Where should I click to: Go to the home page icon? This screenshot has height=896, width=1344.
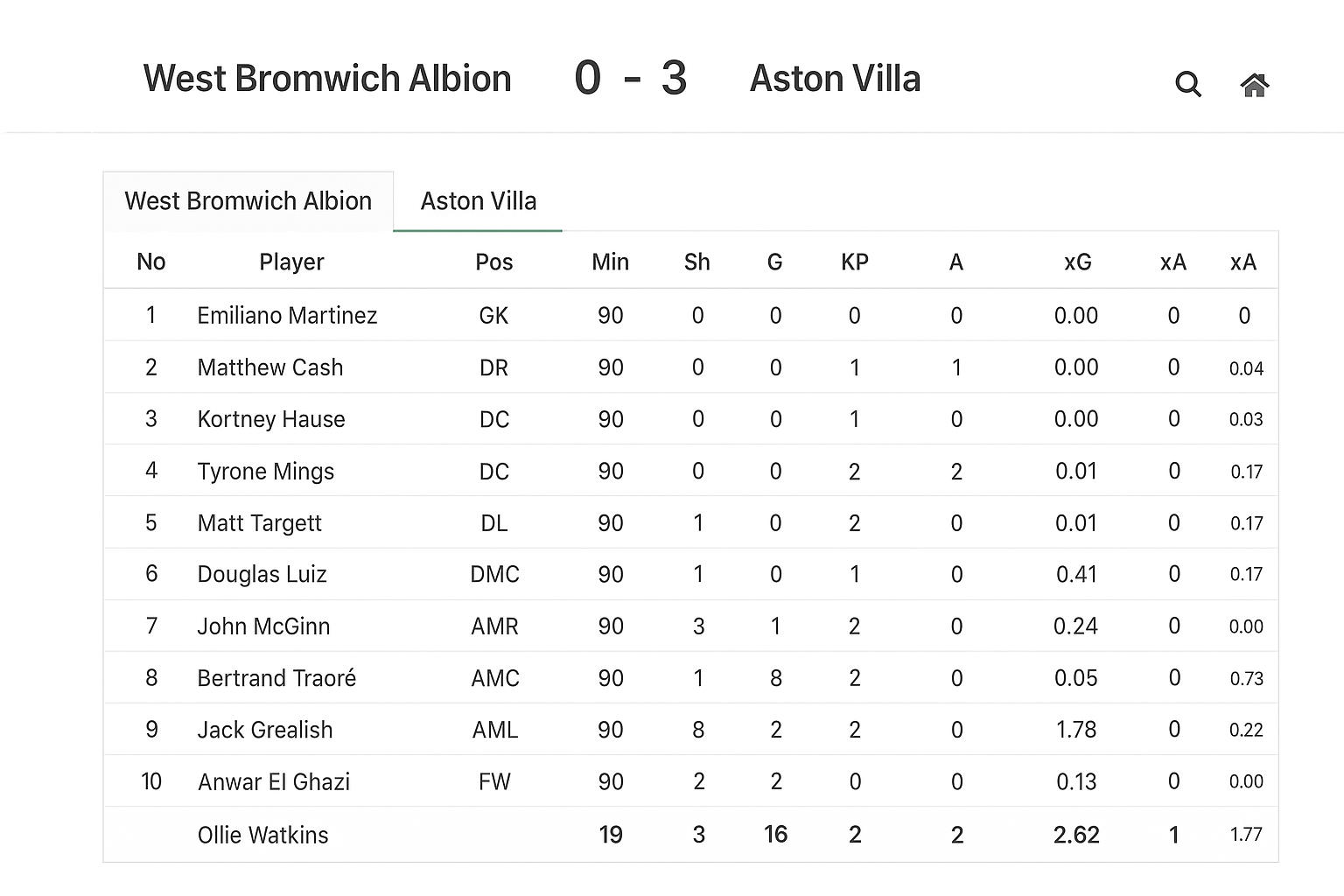[x=1255, y=84]
